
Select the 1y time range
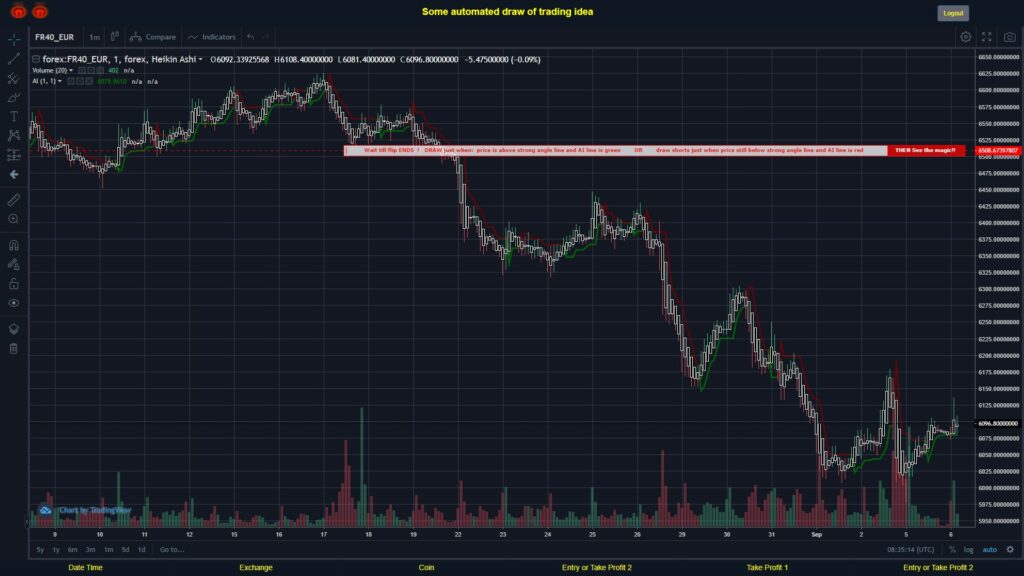[x=56, y=550]
